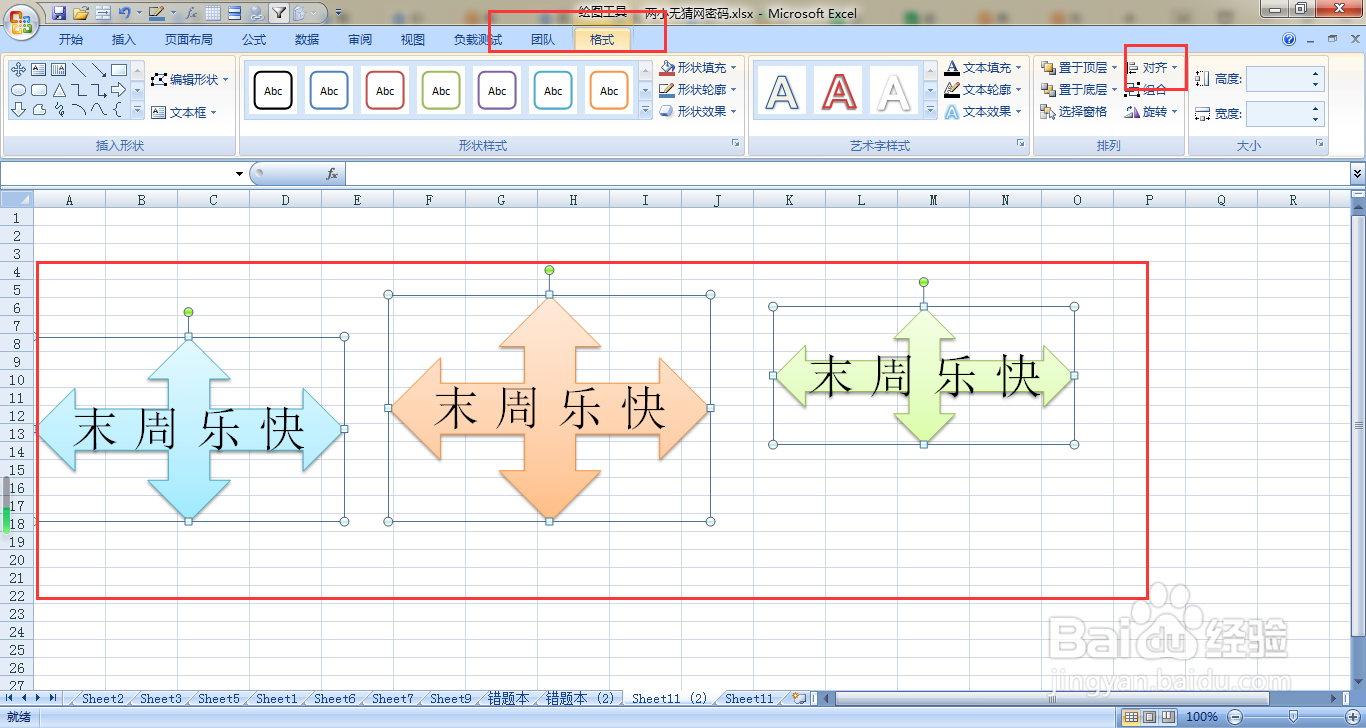Apply the red outlined WordArt A style
The width and height of the screenshot is (1366, 728).
click(840, 91)
